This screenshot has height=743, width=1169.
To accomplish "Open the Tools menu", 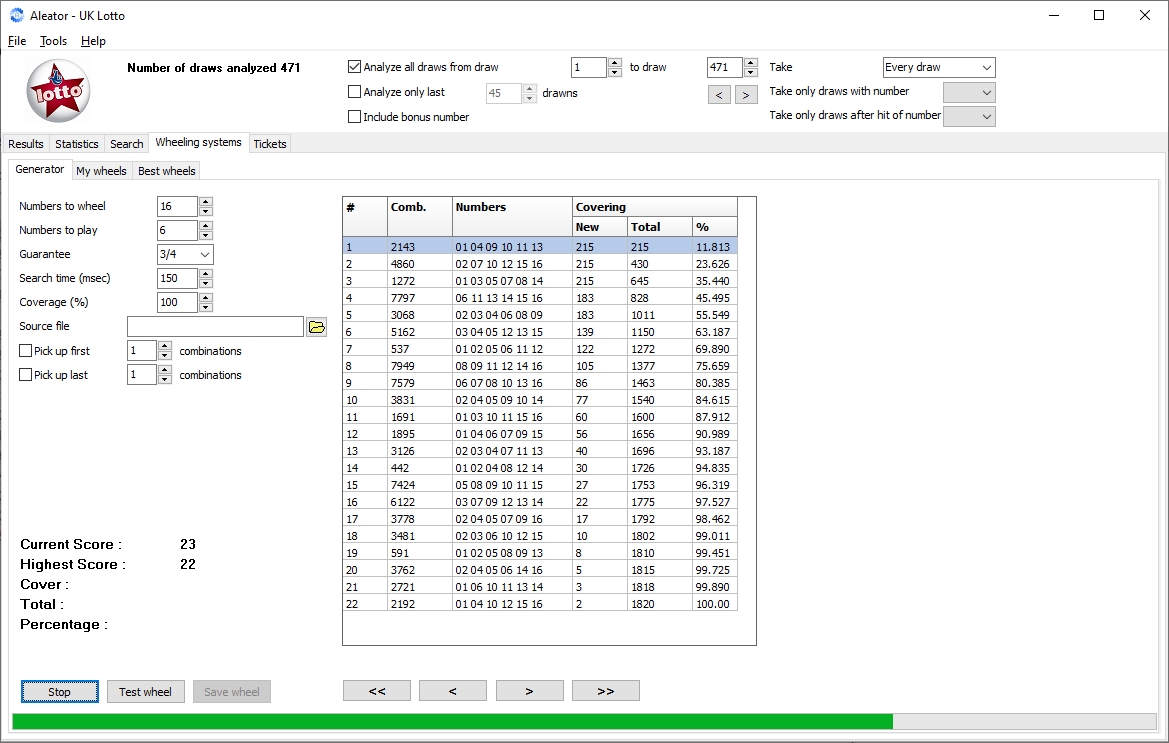I will (53, 41).
